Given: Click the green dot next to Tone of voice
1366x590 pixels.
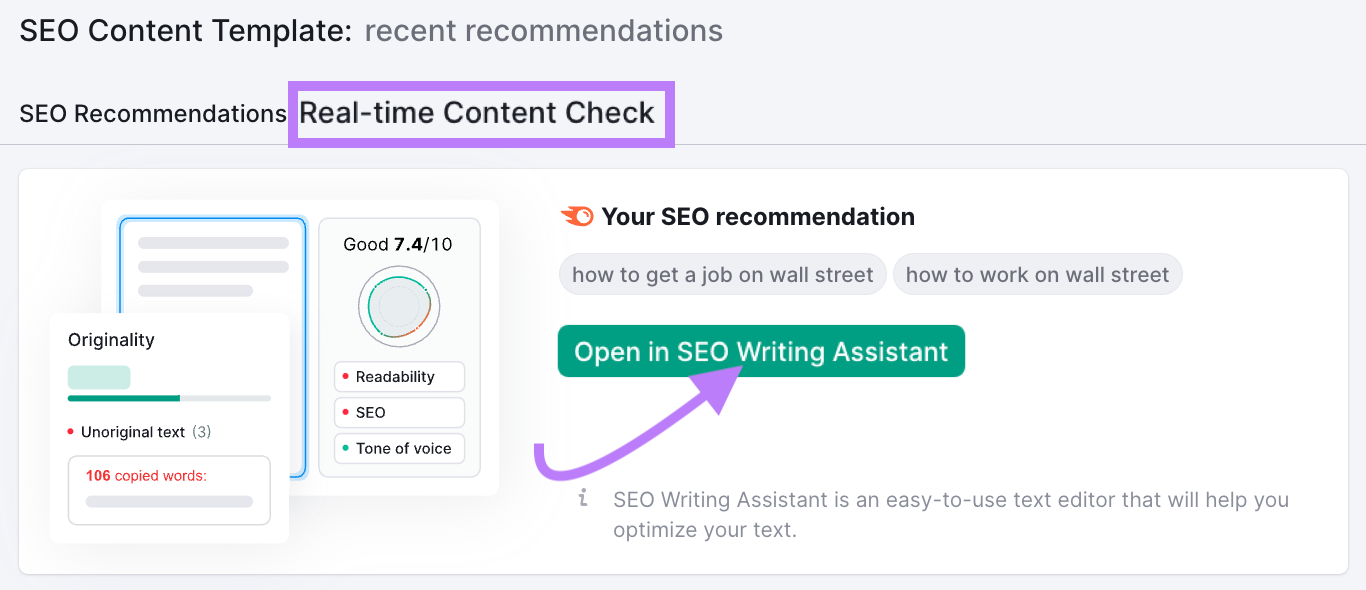Looking at the screenshot, I should (345, 448).
